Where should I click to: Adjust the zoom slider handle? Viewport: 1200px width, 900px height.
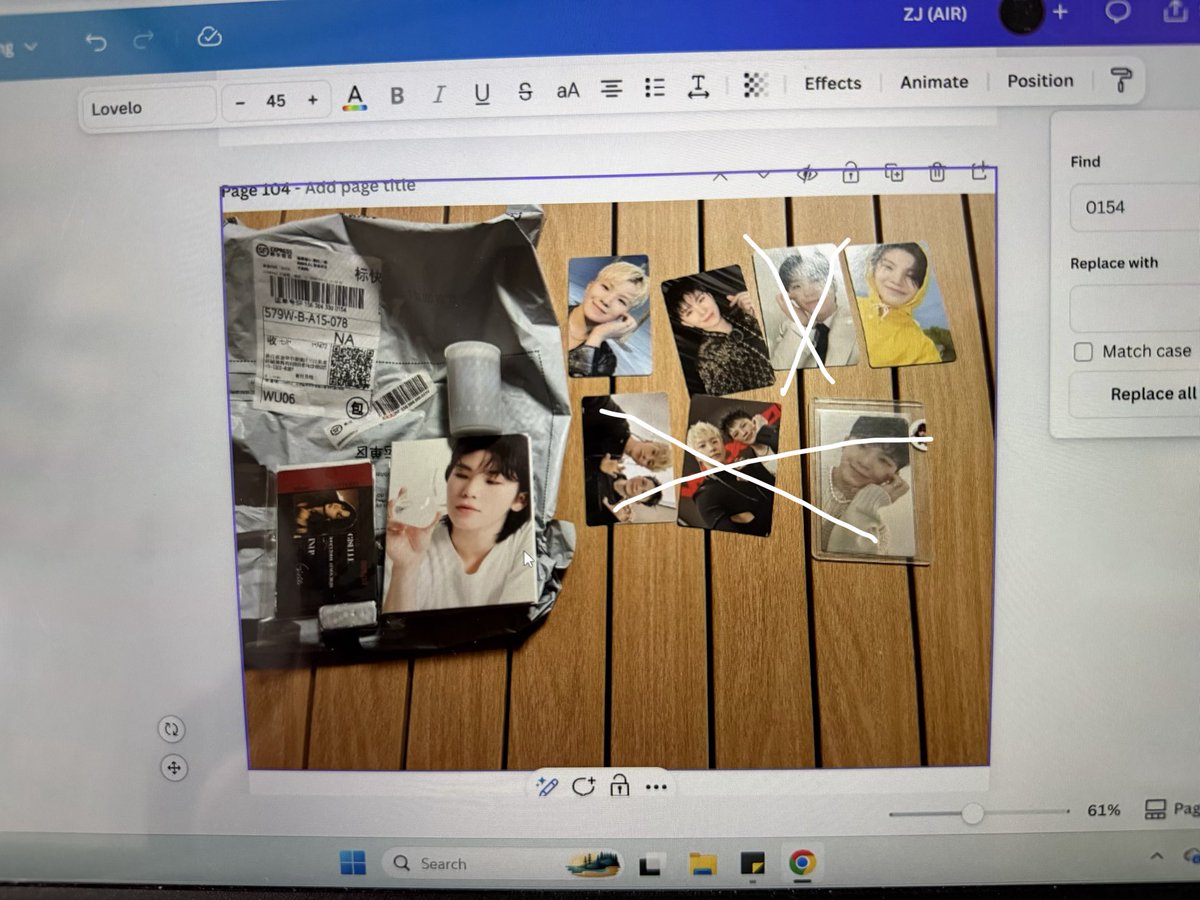972,814
